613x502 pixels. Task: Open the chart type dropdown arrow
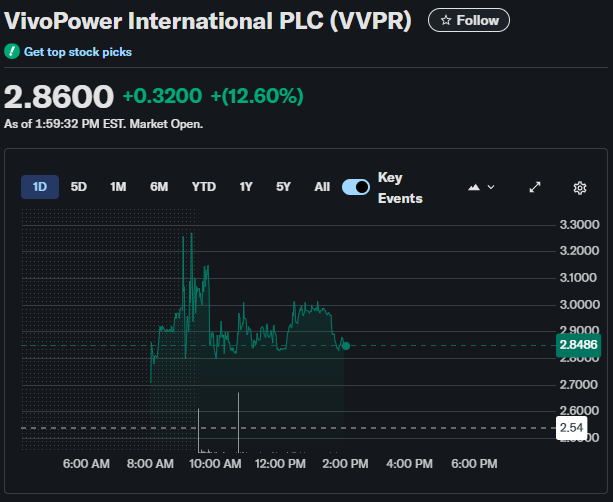click(x=491, y=187)
